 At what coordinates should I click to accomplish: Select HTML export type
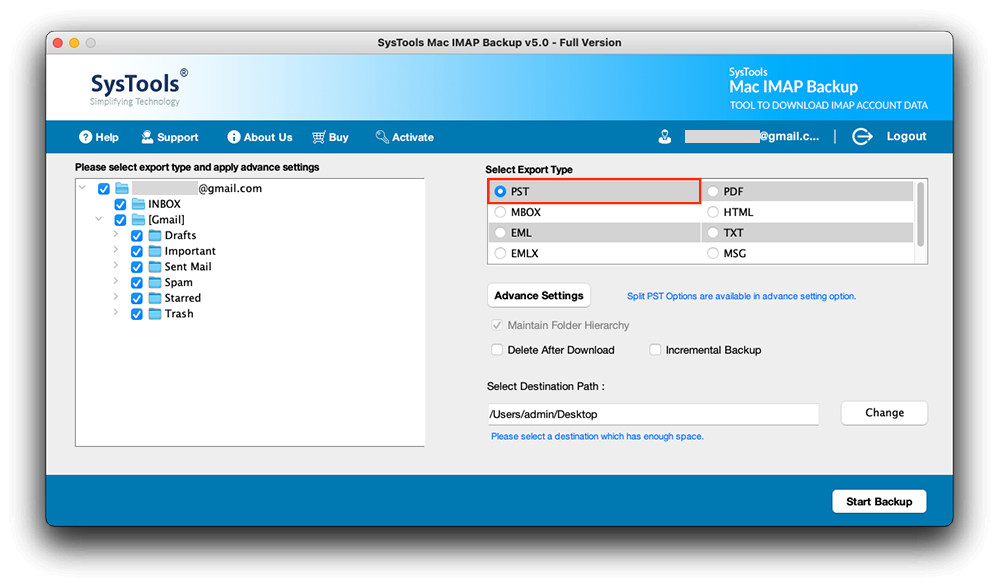tap(713, 212)
